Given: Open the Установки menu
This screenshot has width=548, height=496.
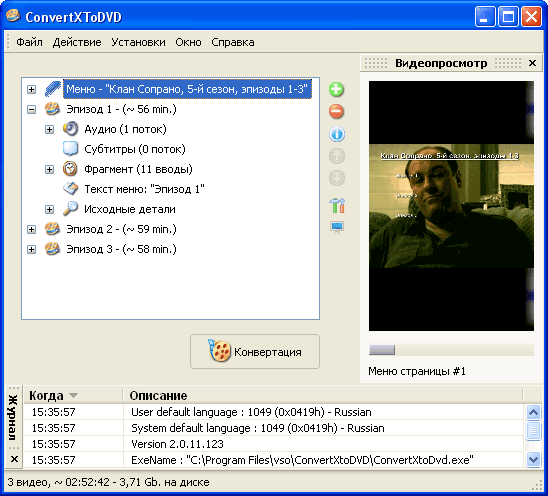Looking at the screenshot, I should pos(138,42).
